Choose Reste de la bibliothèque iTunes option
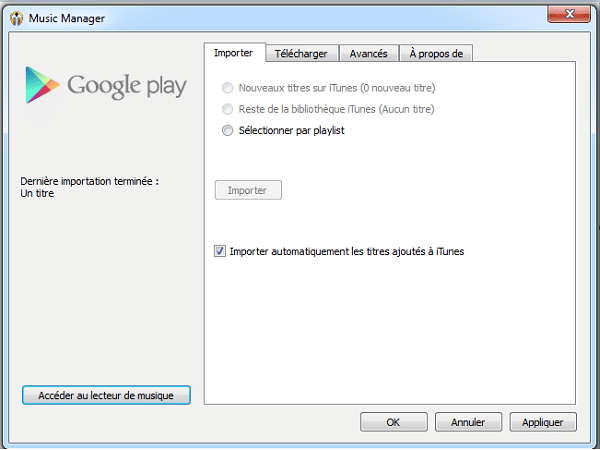The width and height of the screenshot is (600, 450). point(227,108)
